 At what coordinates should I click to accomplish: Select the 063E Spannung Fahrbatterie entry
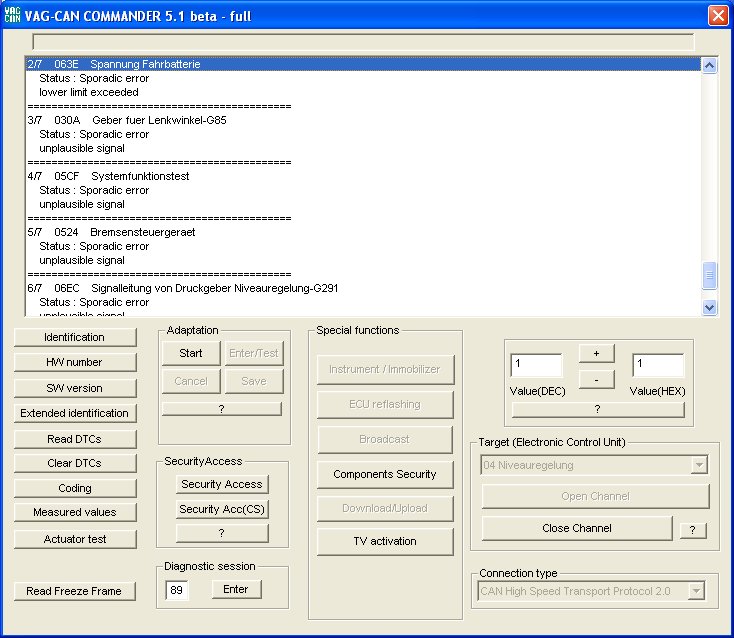tap(363, 64)
